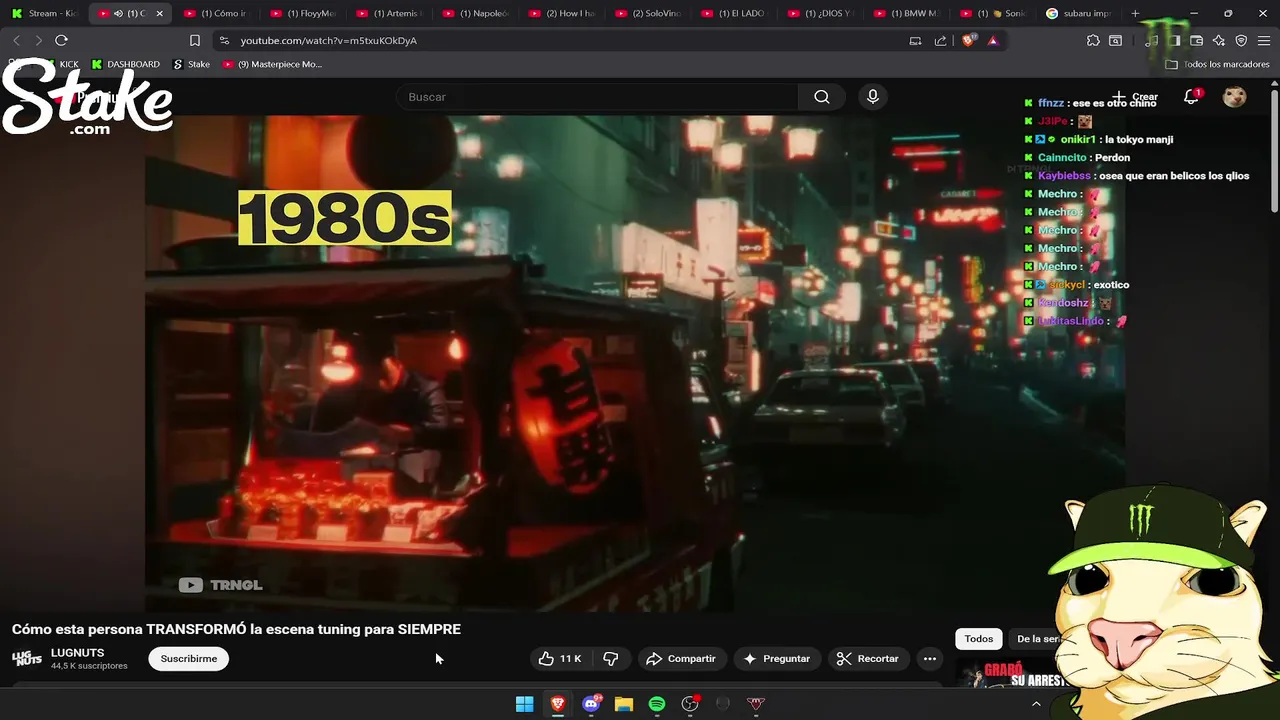Click chat username Cainncito
The width and height of the screenshot is (1280, 720).
pos(1062,157)
